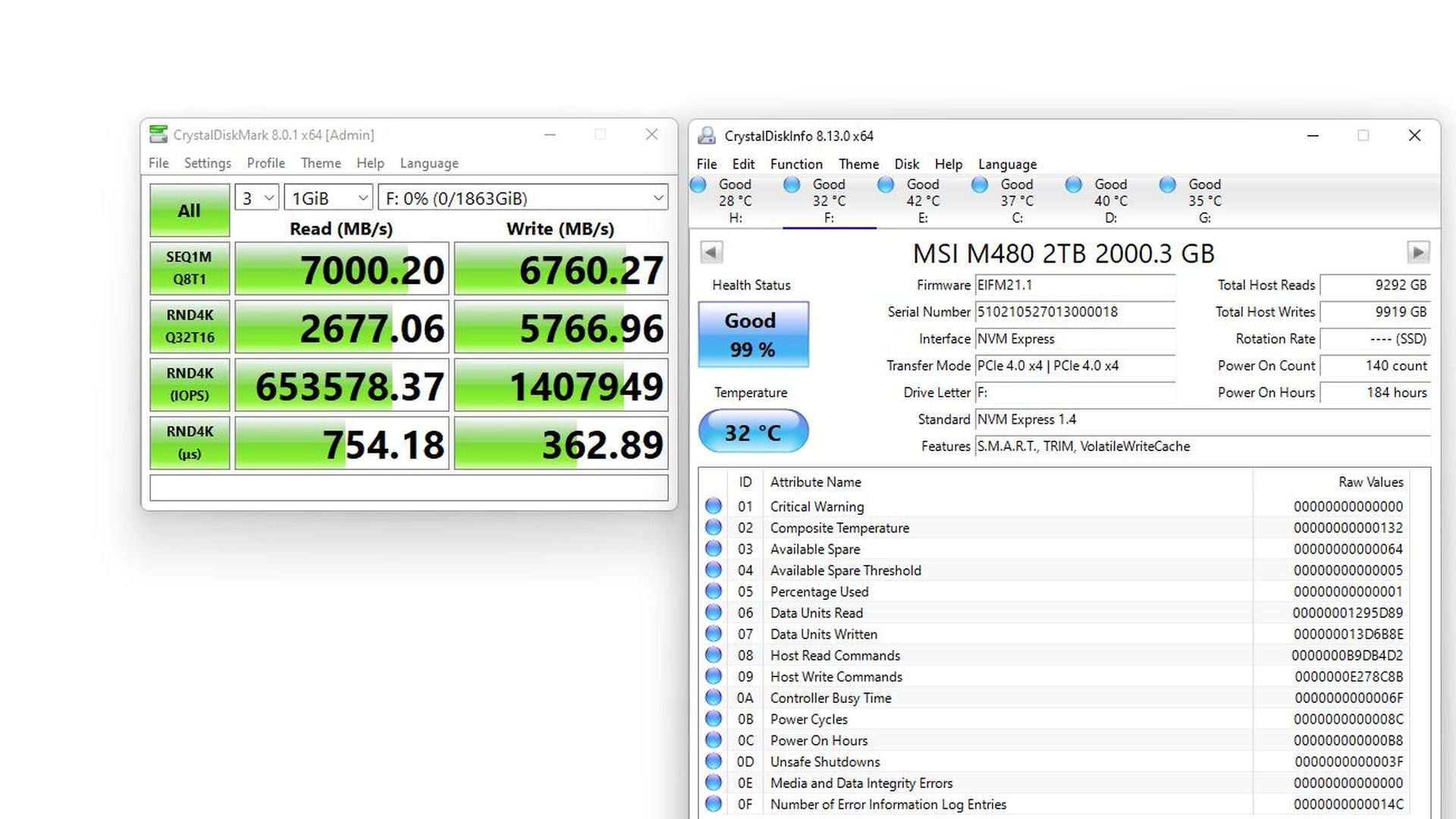
Task: Click status icon next to Unsafe Shutdowns
Action: (713, 761)
